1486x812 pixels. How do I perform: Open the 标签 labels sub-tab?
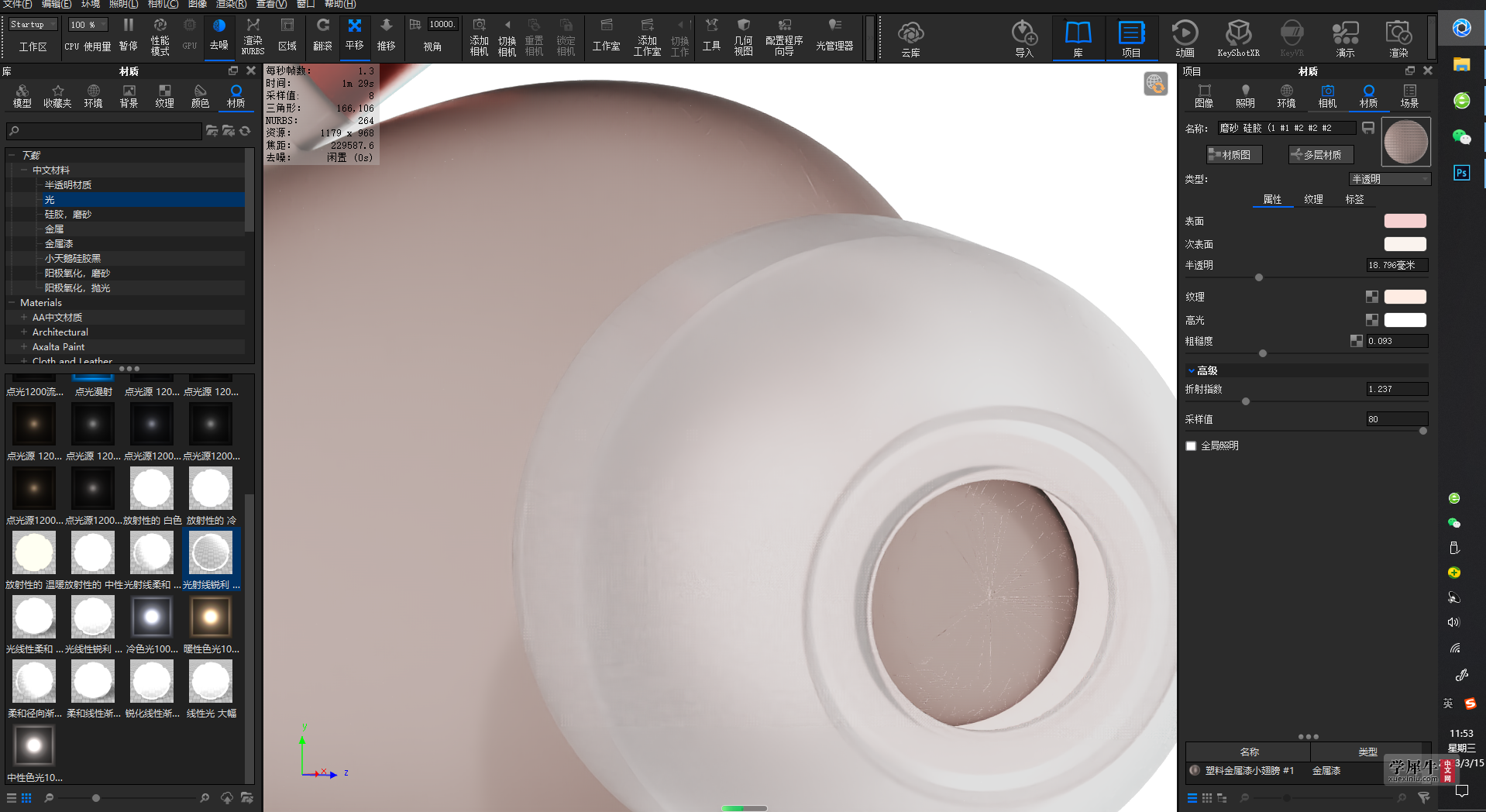1354,199
